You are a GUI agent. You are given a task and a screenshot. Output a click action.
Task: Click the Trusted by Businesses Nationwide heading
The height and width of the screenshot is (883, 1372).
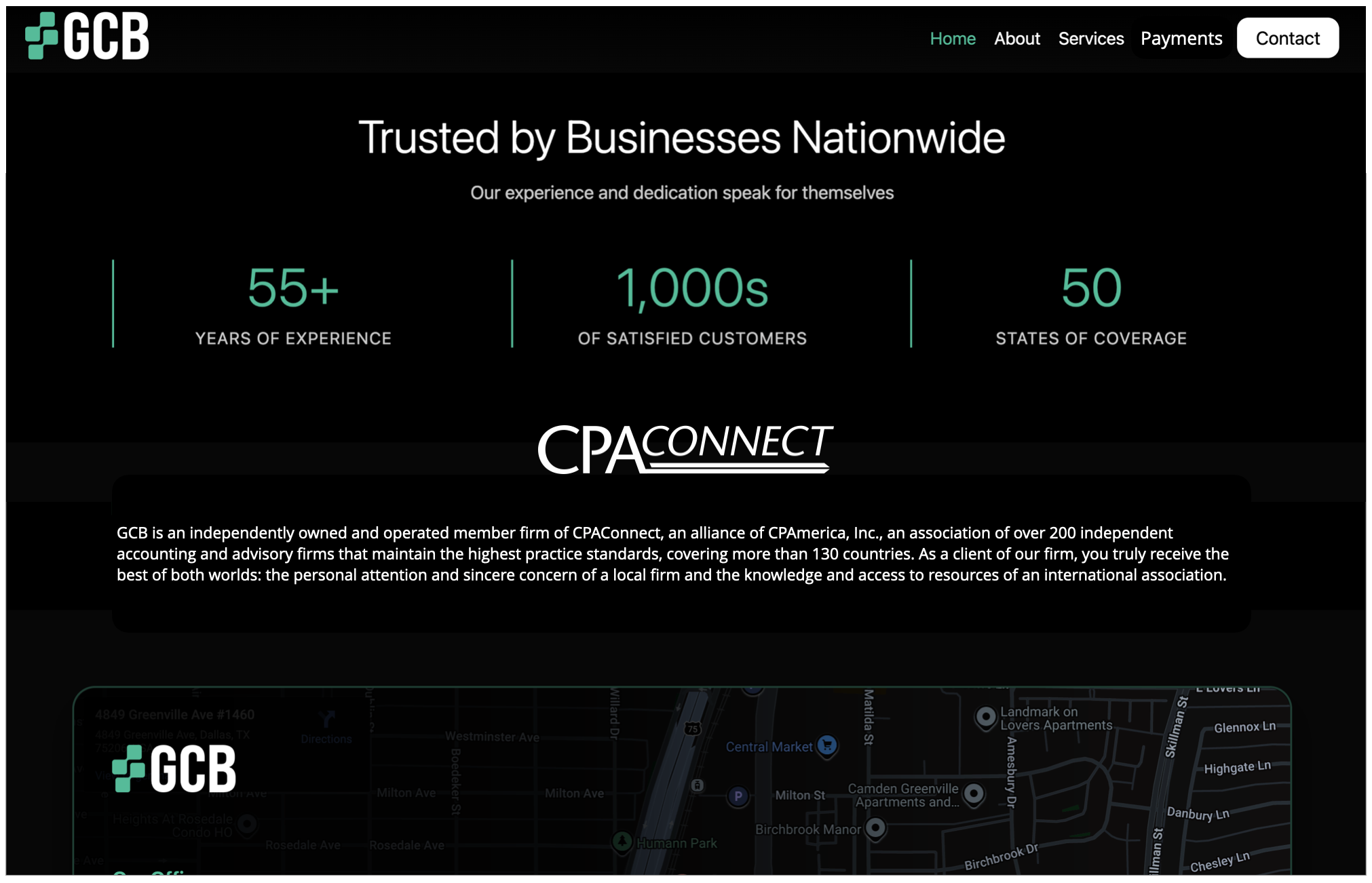pos(681,138)
